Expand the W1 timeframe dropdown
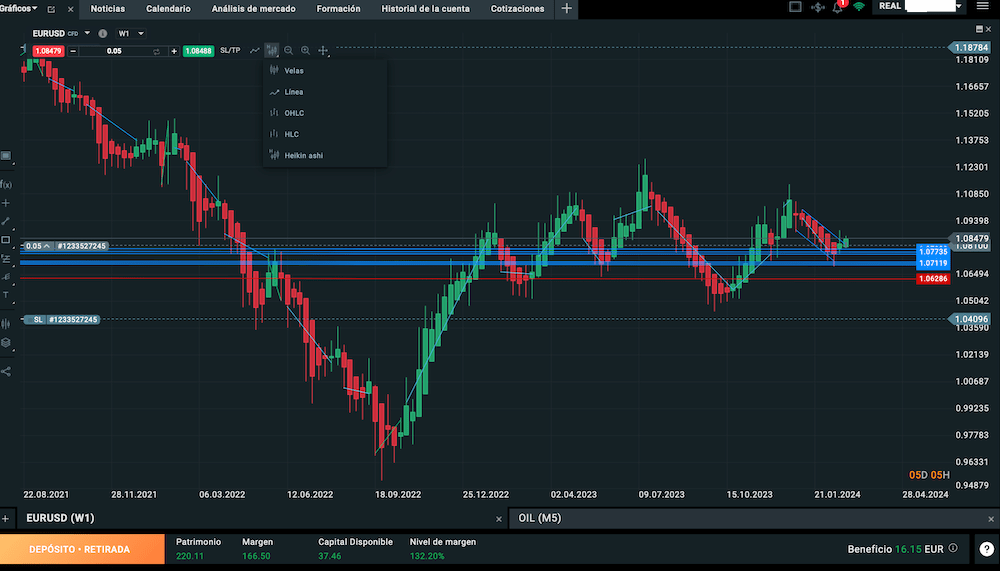1000x571 pixels. point(131,32)
